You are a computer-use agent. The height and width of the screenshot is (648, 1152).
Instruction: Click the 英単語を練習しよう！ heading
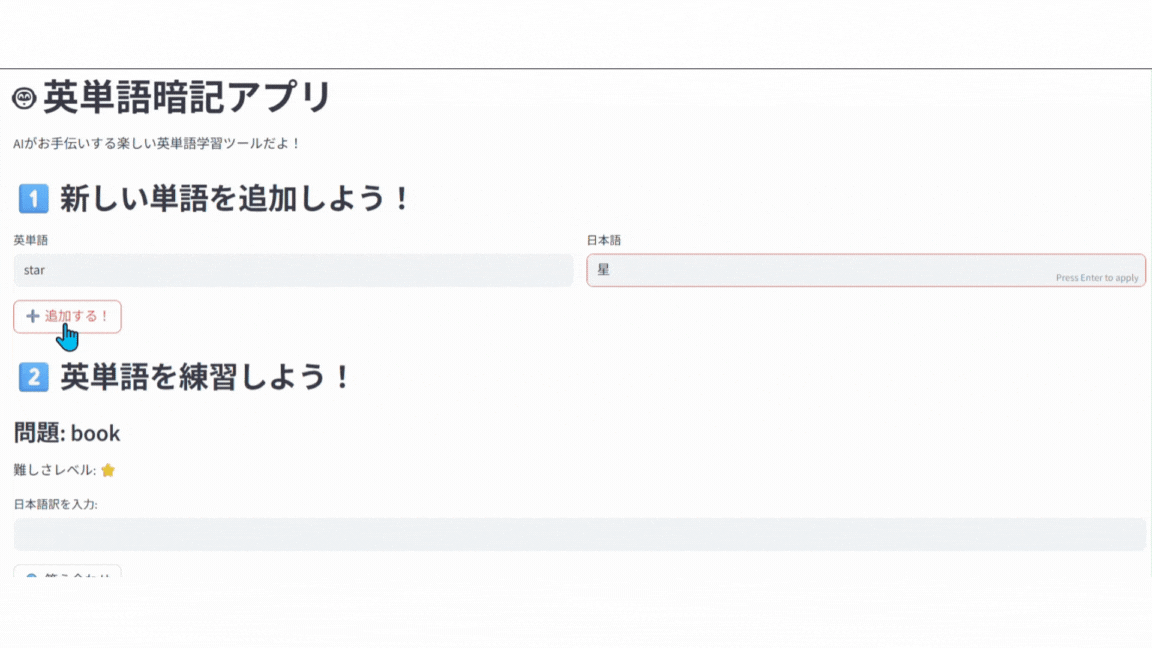point(207,378)
